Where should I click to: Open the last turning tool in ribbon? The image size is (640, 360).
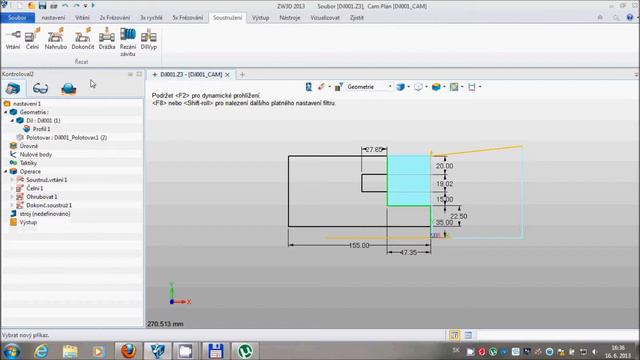pos(149,39)
